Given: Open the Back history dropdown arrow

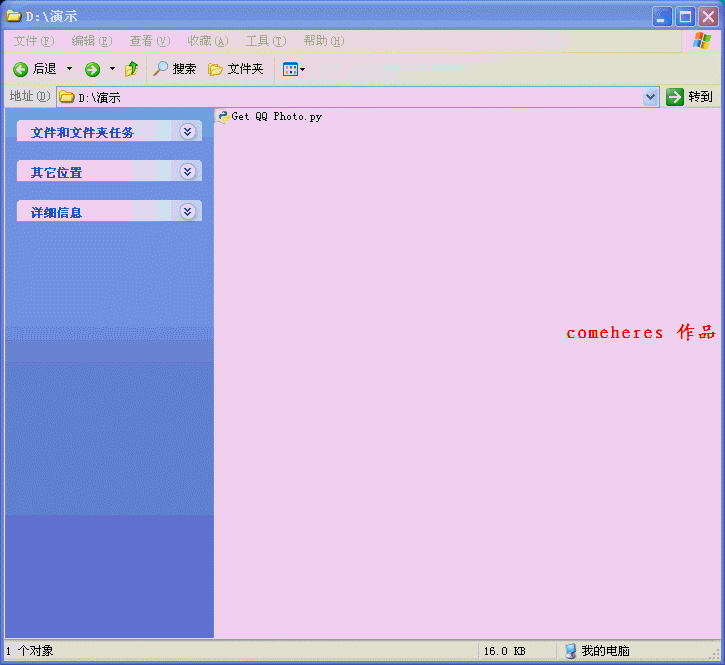Looking at the screenshot, I should pyautogui.click(x=69, y=68).
